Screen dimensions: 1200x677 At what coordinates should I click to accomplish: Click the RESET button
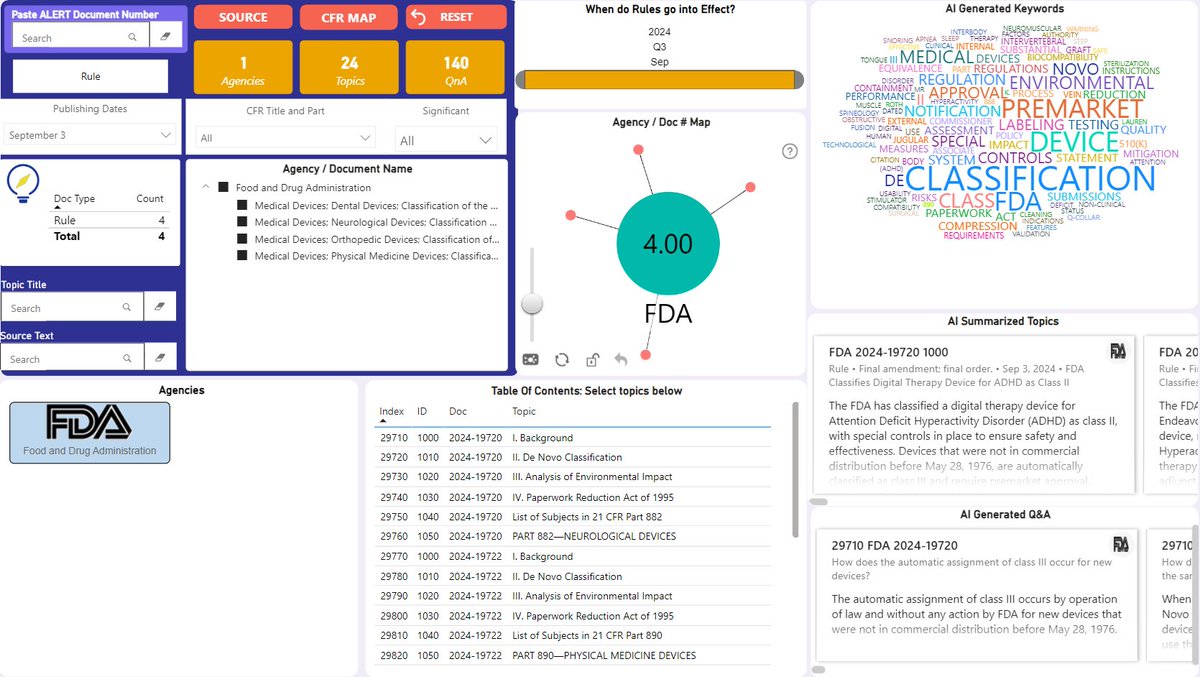click(456, 17)
